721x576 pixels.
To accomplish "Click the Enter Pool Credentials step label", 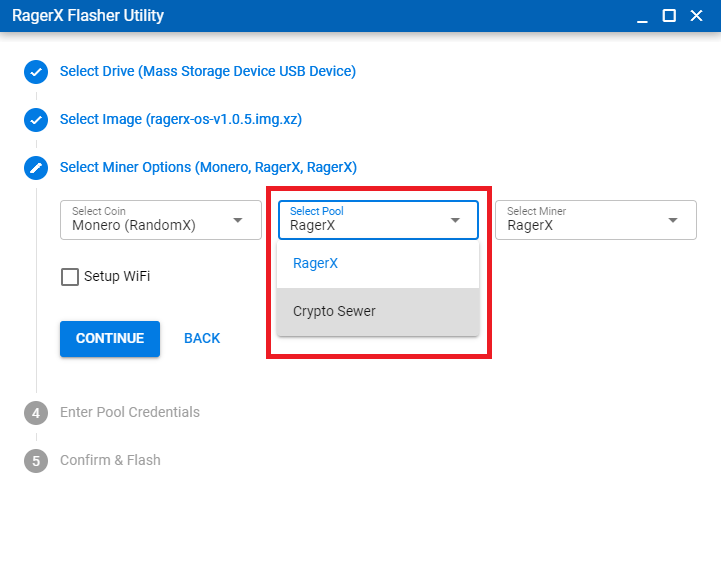I will coord(130,412).
